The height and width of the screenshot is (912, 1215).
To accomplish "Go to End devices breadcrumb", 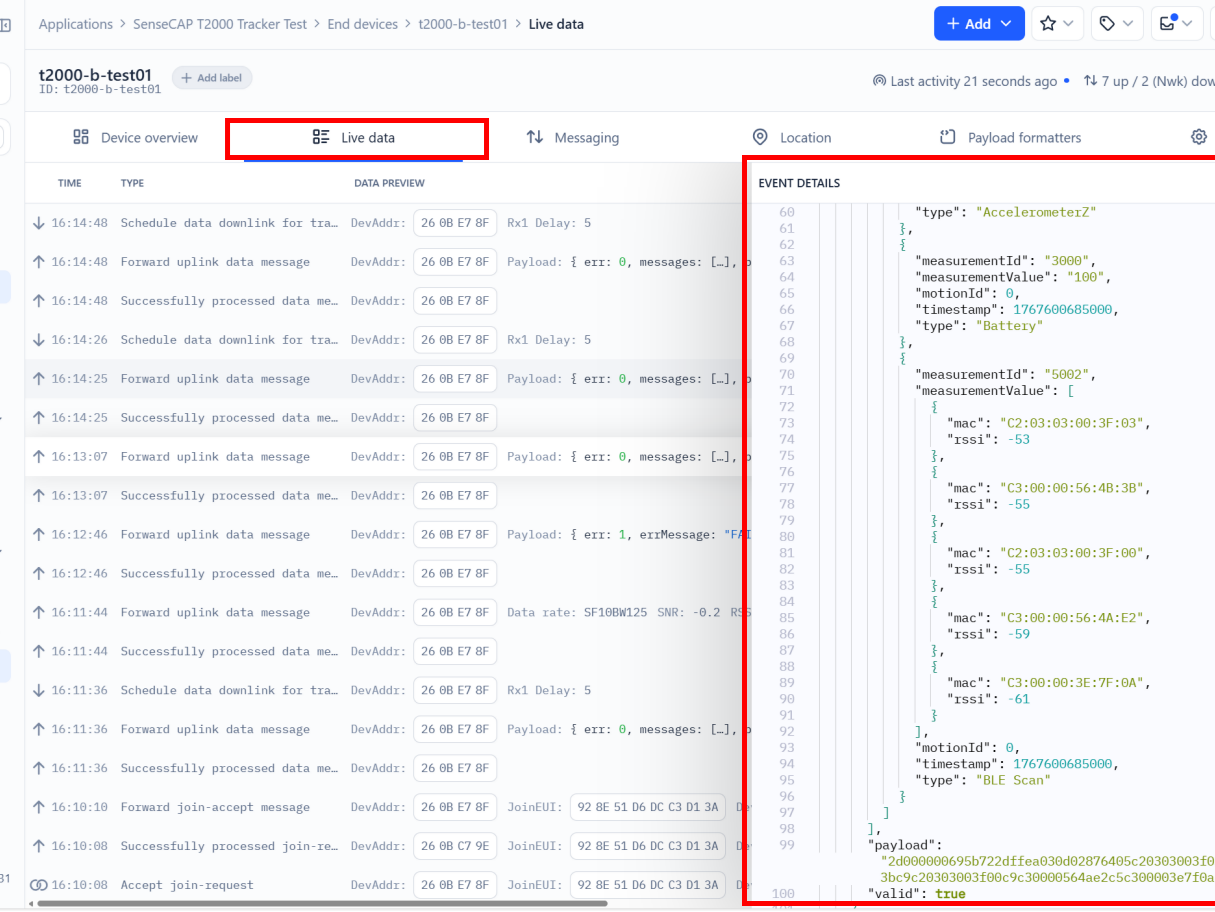I will [x=362, y=24].
